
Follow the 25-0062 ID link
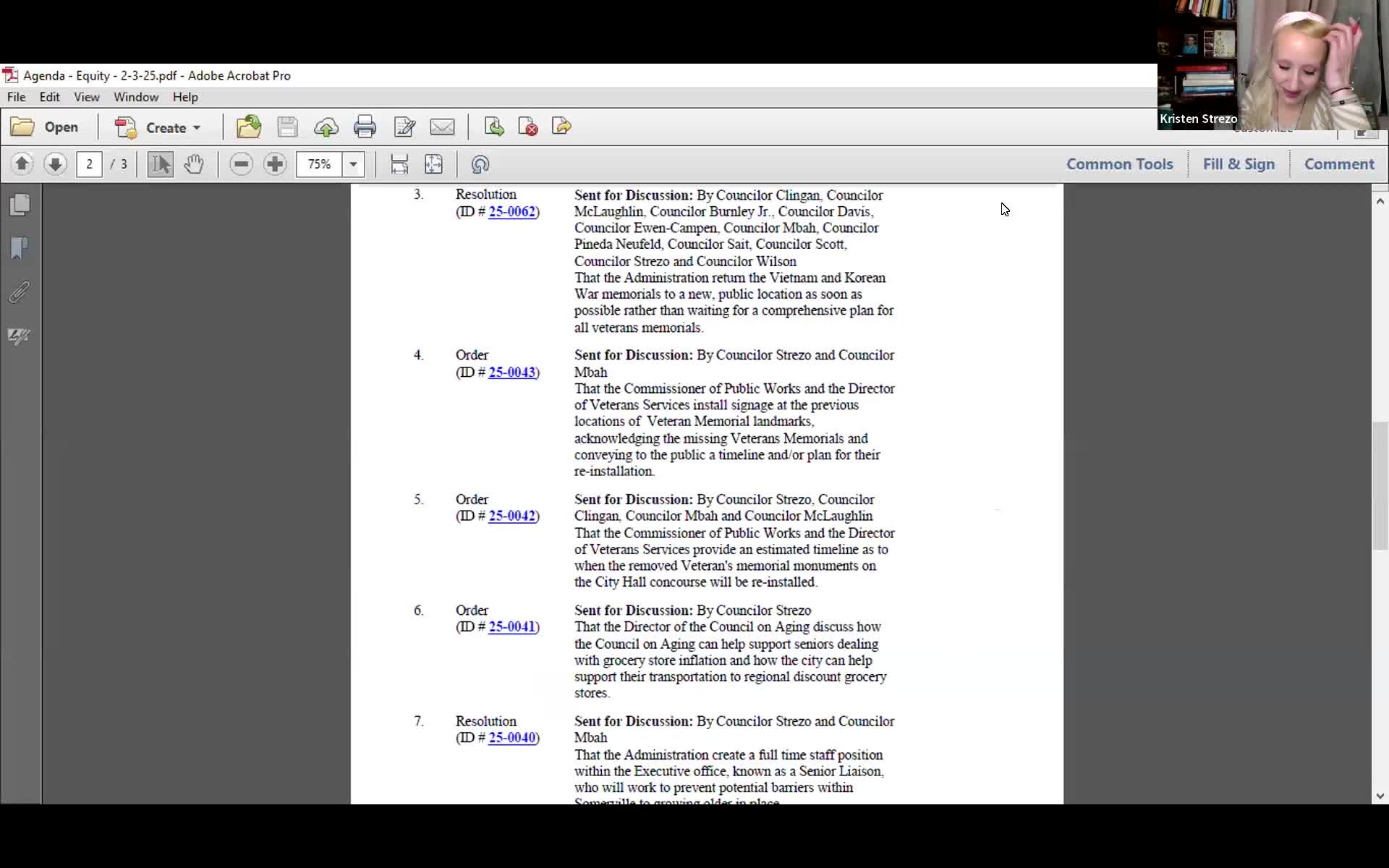click(511, 212)
